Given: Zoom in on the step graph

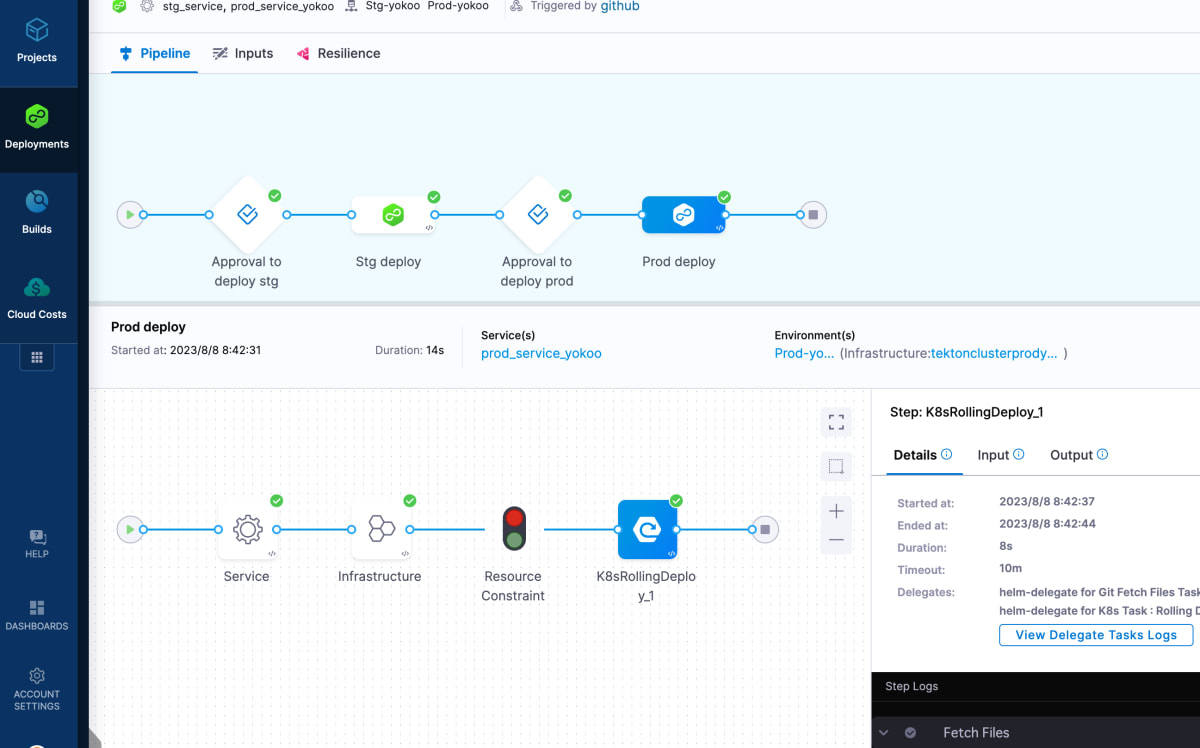Looking at the screenshot, I should click(836, 511).
